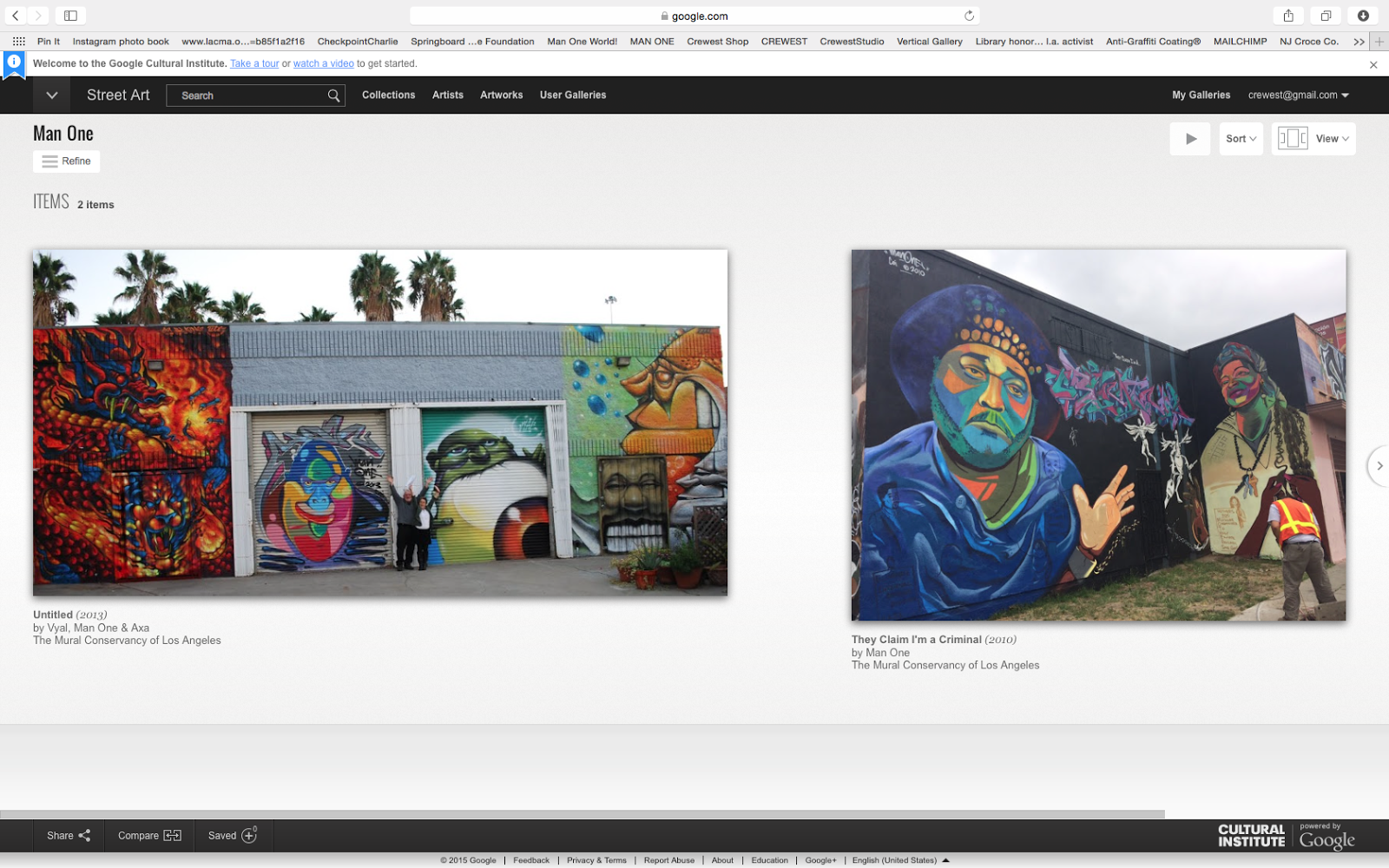This screenshot has width=1389, height=868.
Task: Open the CrewestStudio bookmark
Action: pos(852,42)
